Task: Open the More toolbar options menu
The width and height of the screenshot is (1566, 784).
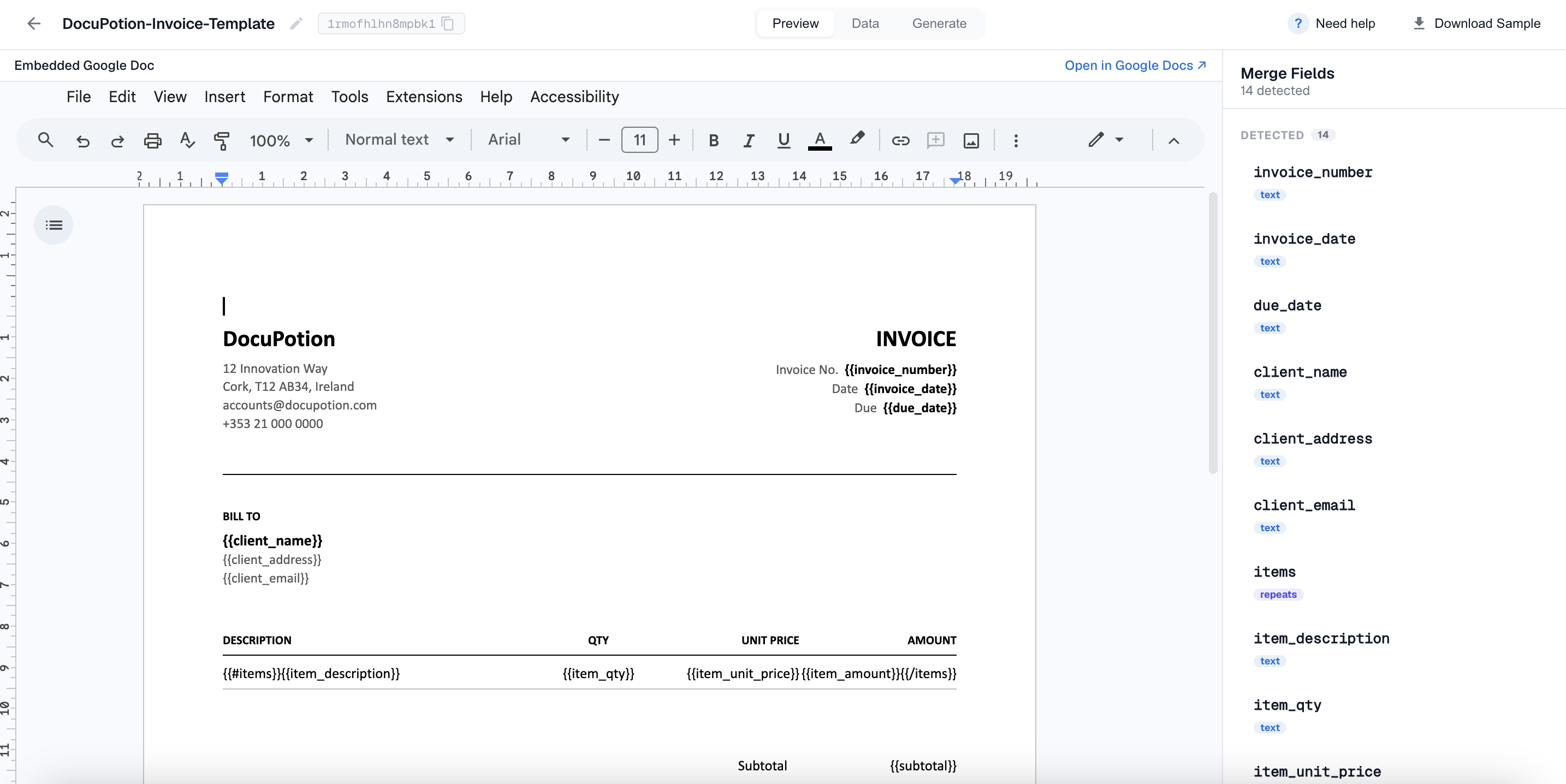Action: pos(1016,140)
